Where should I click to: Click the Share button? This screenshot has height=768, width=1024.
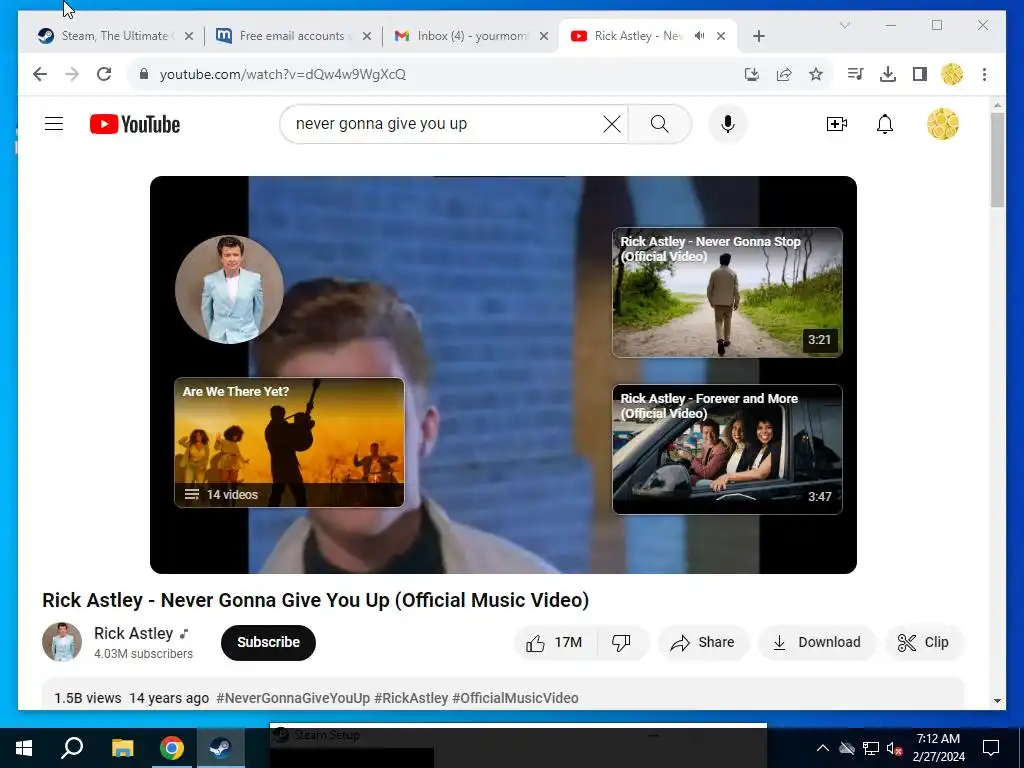tap(703, 642)
